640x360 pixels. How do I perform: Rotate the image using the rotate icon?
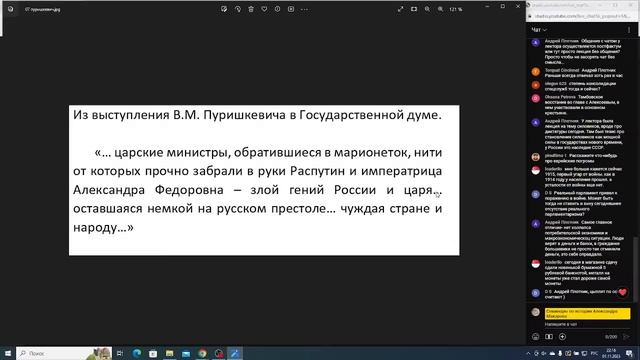[x=238, y=9]
